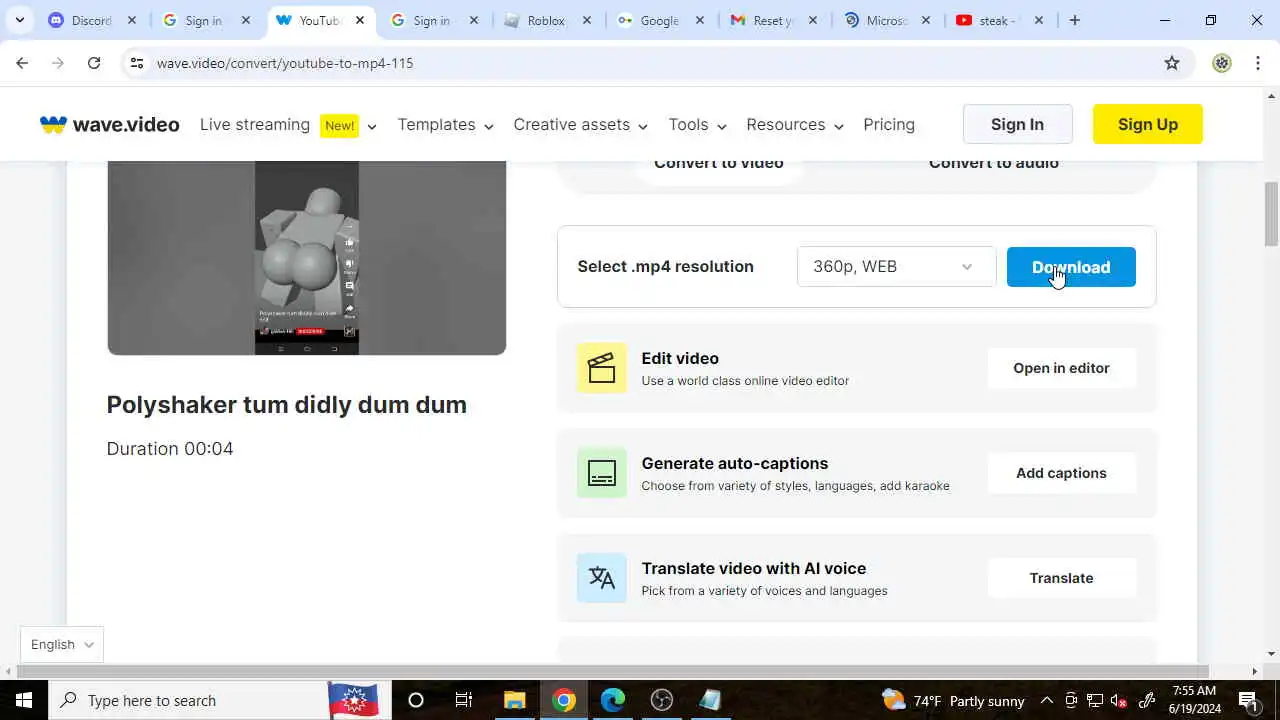The width and height of the screenshot is (1280, 720).
Task: View site information for wave.video
Action: [x=137, y=63]
